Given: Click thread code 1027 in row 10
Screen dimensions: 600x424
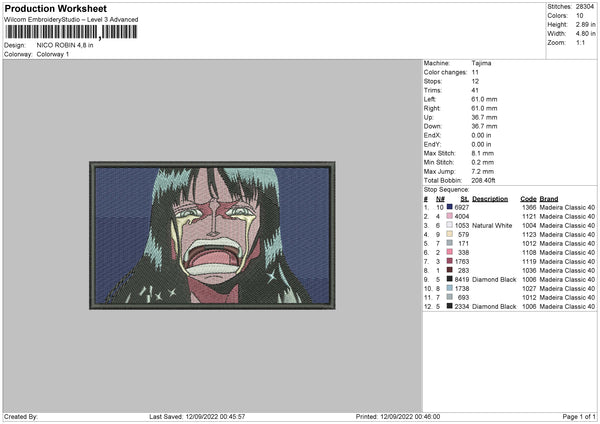Looking at the screenshot, I should click(529, 289).
